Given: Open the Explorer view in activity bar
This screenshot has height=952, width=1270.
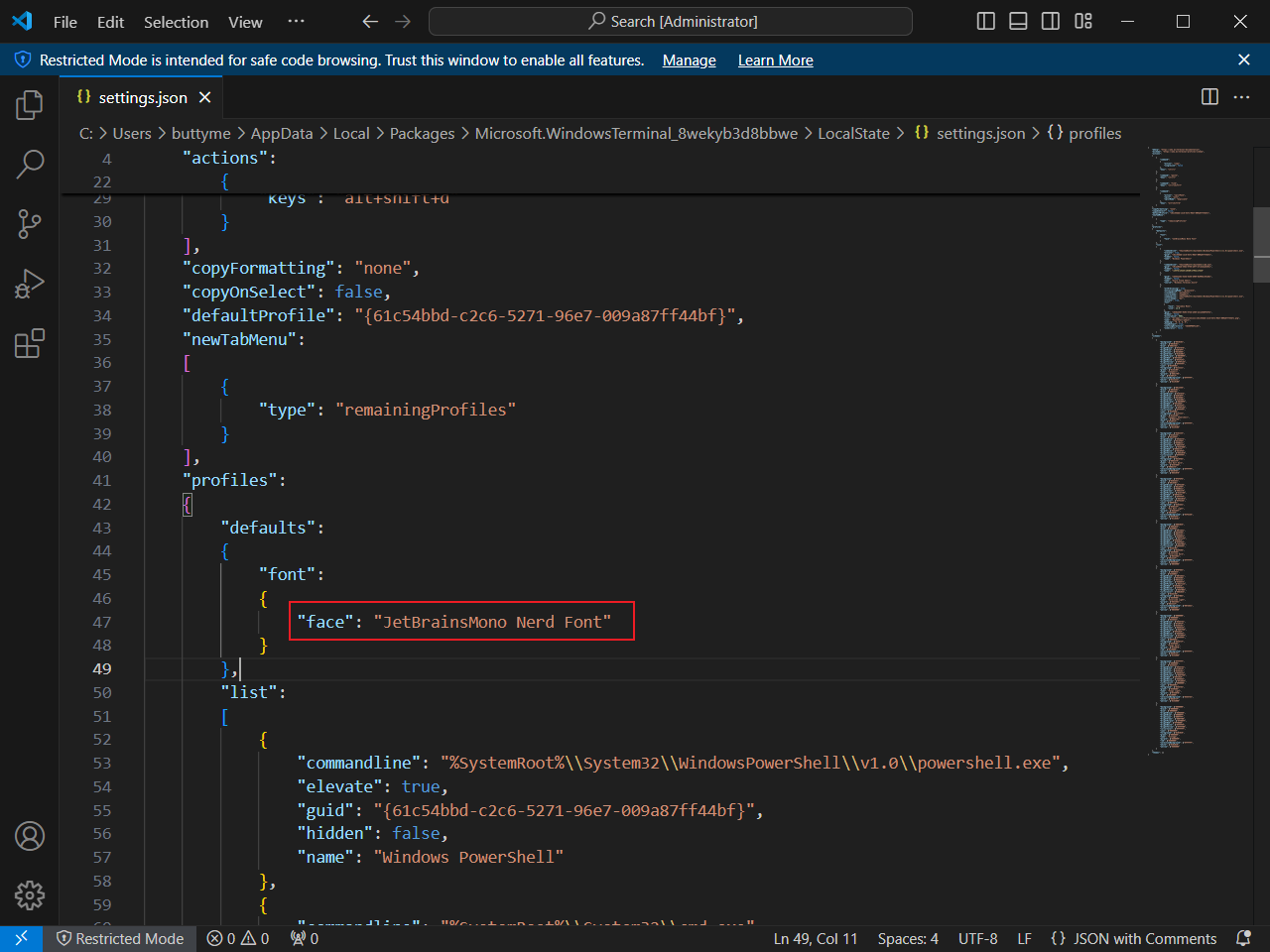Looking at the screenshot, I should point(30,105).
